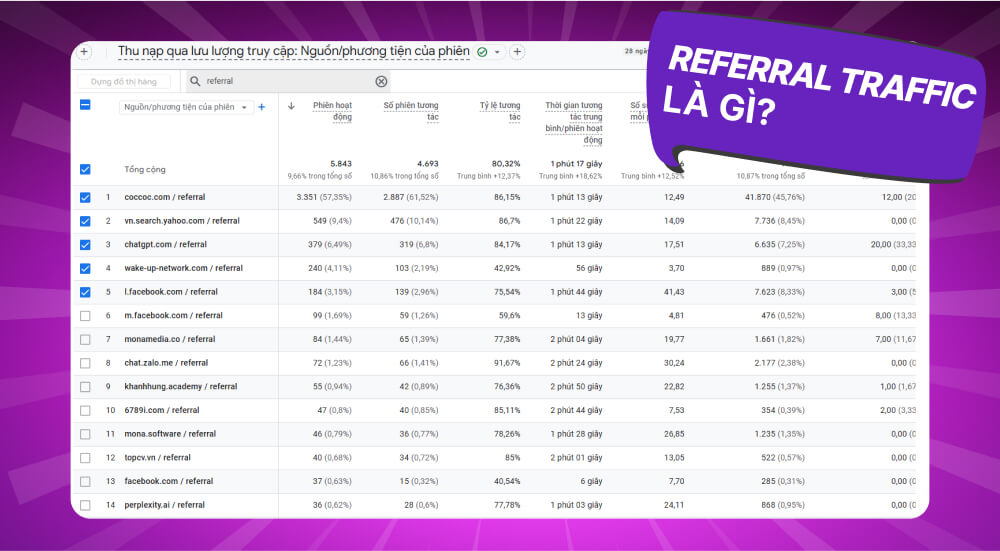The image size is (1000, 551).
Task: Click coccoc.com sessions cell 3.351 (57,35%)
Action: 324,197
